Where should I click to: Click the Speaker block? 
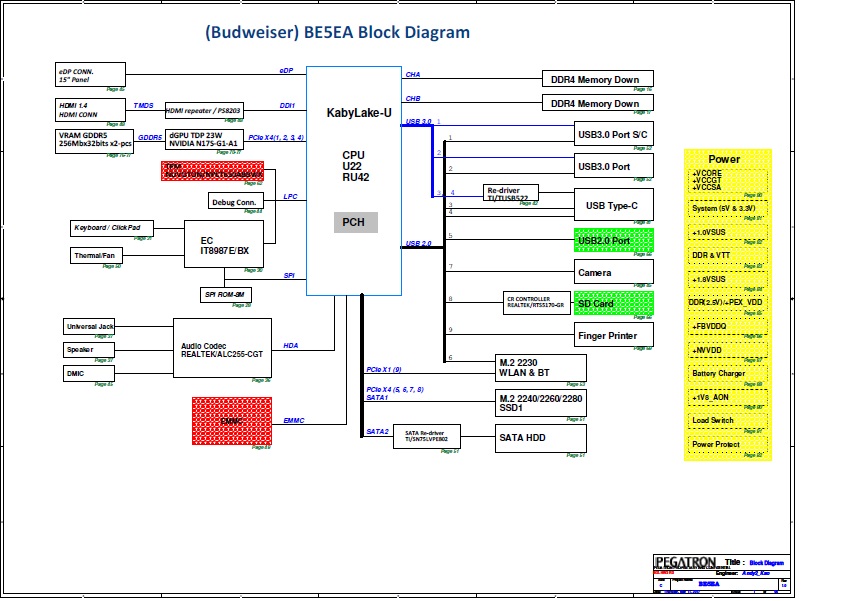click(89, 350)
